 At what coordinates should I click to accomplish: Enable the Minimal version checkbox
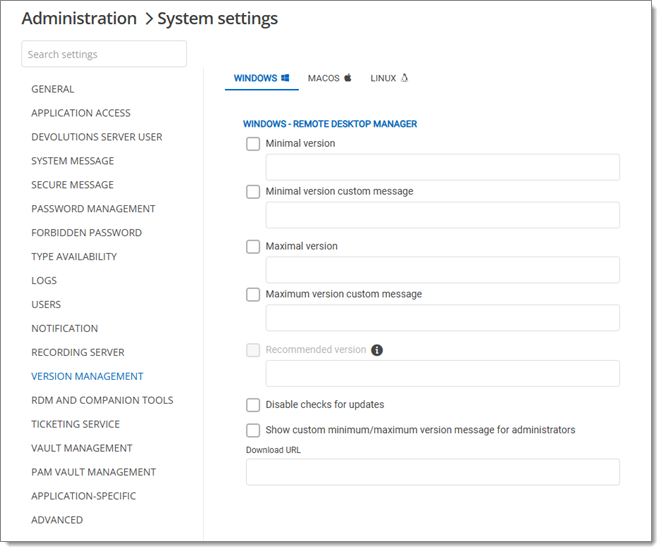pos(253,144)
